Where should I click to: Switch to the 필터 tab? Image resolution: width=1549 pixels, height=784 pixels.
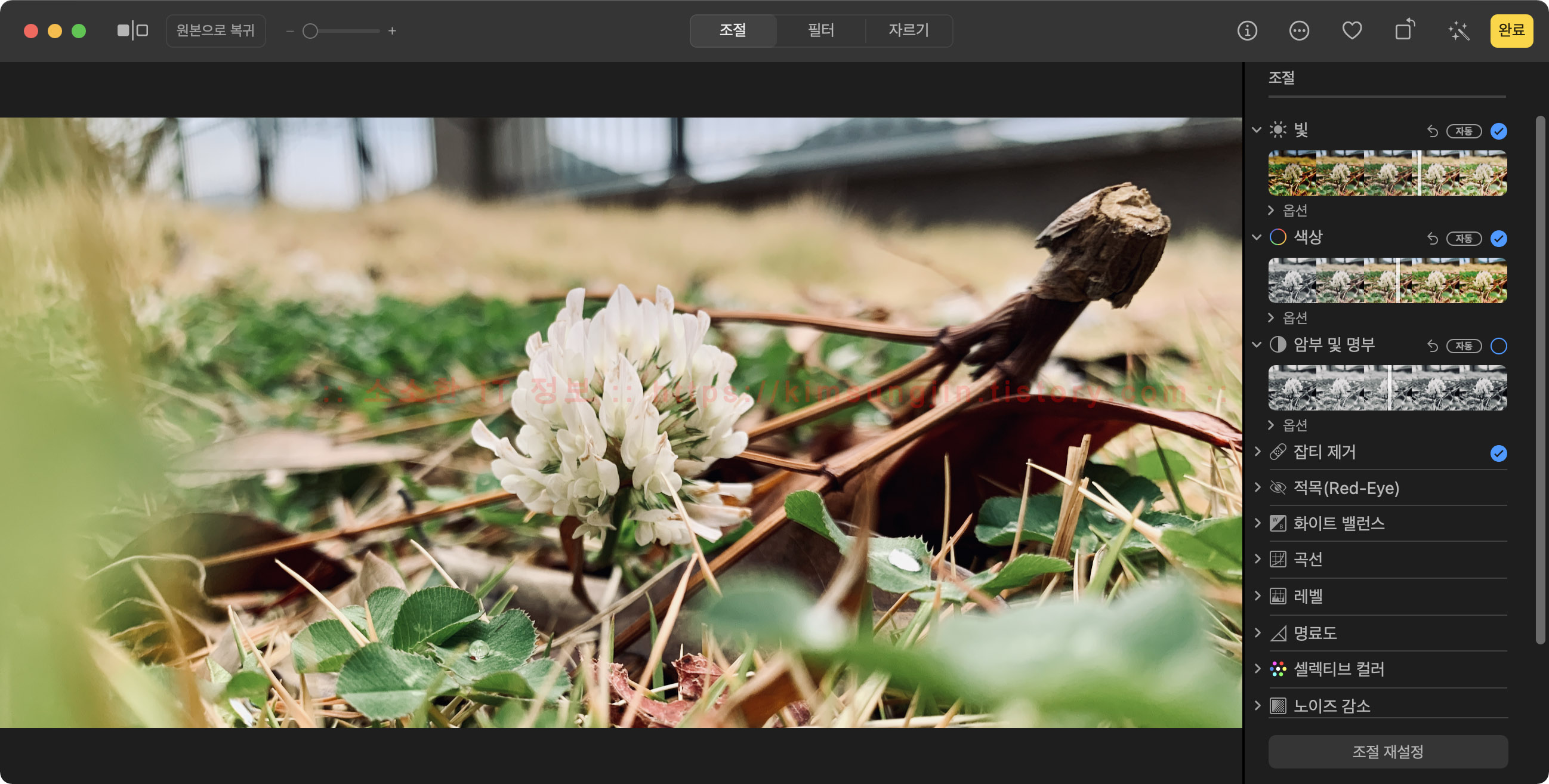[820, 30]
